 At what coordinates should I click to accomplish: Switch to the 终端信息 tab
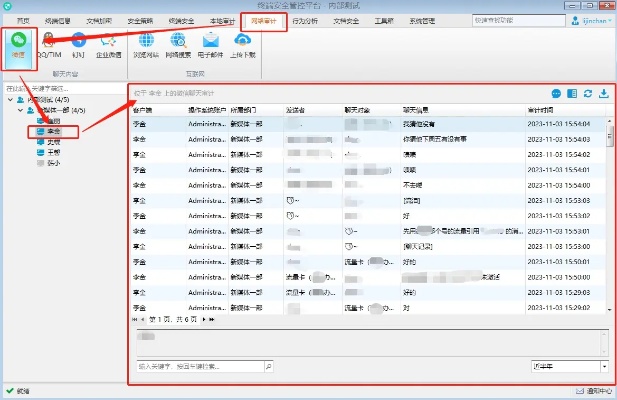[57, 21]
